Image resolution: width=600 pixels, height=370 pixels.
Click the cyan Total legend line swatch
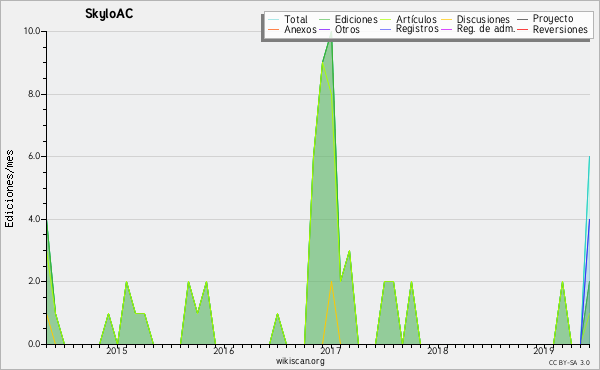coord(274,19)
